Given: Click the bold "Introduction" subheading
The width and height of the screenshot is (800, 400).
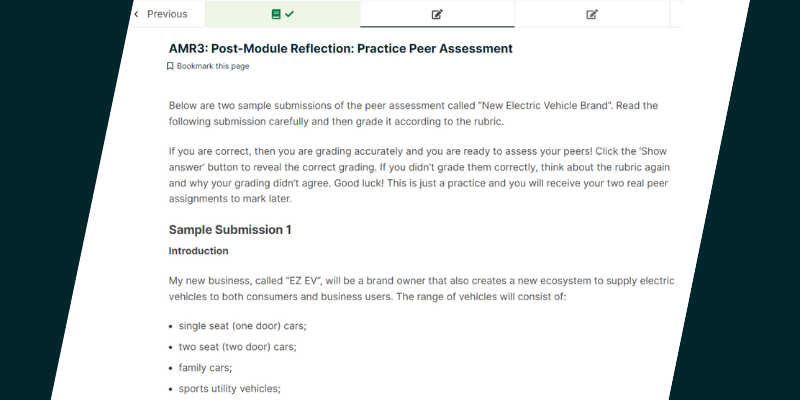Looking at the screenshot, I should coord(198,251).
